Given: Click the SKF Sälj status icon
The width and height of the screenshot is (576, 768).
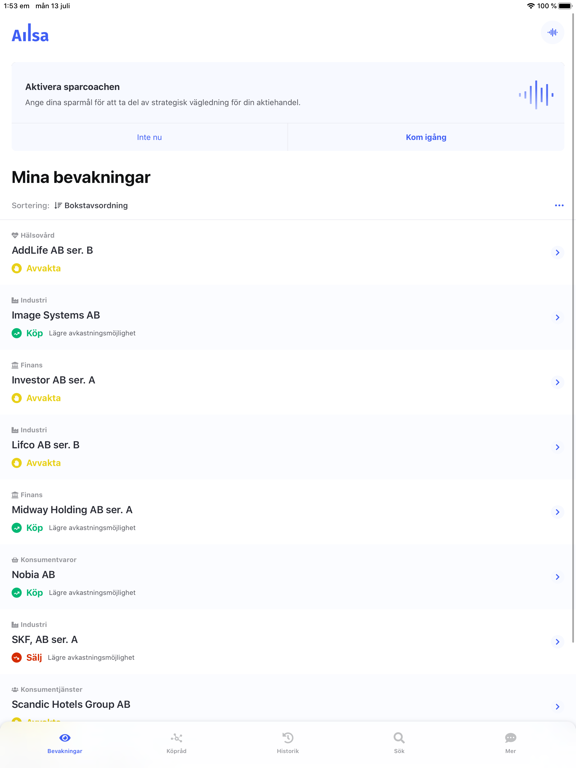Looking at the screenshot, I should (17, 657).
